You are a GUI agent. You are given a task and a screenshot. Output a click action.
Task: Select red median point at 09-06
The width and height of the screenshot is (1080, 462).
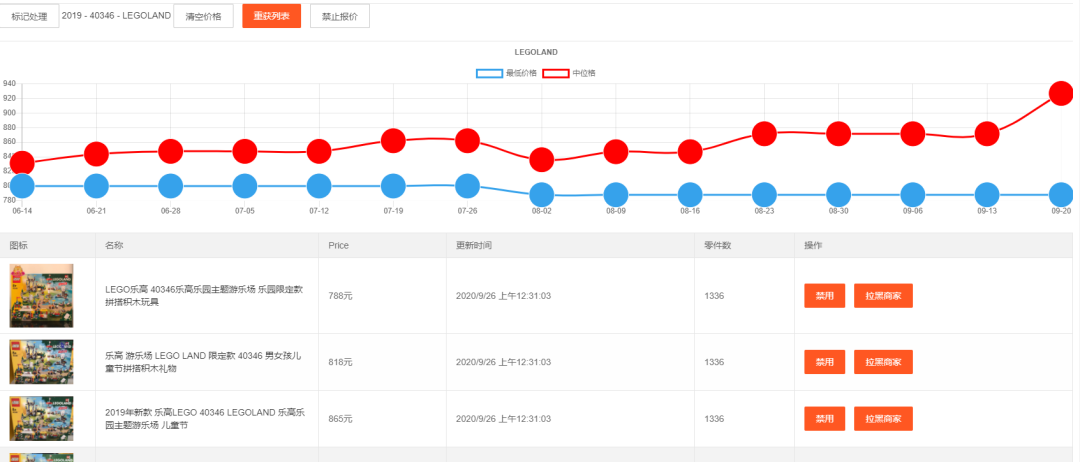coord(913,134)
